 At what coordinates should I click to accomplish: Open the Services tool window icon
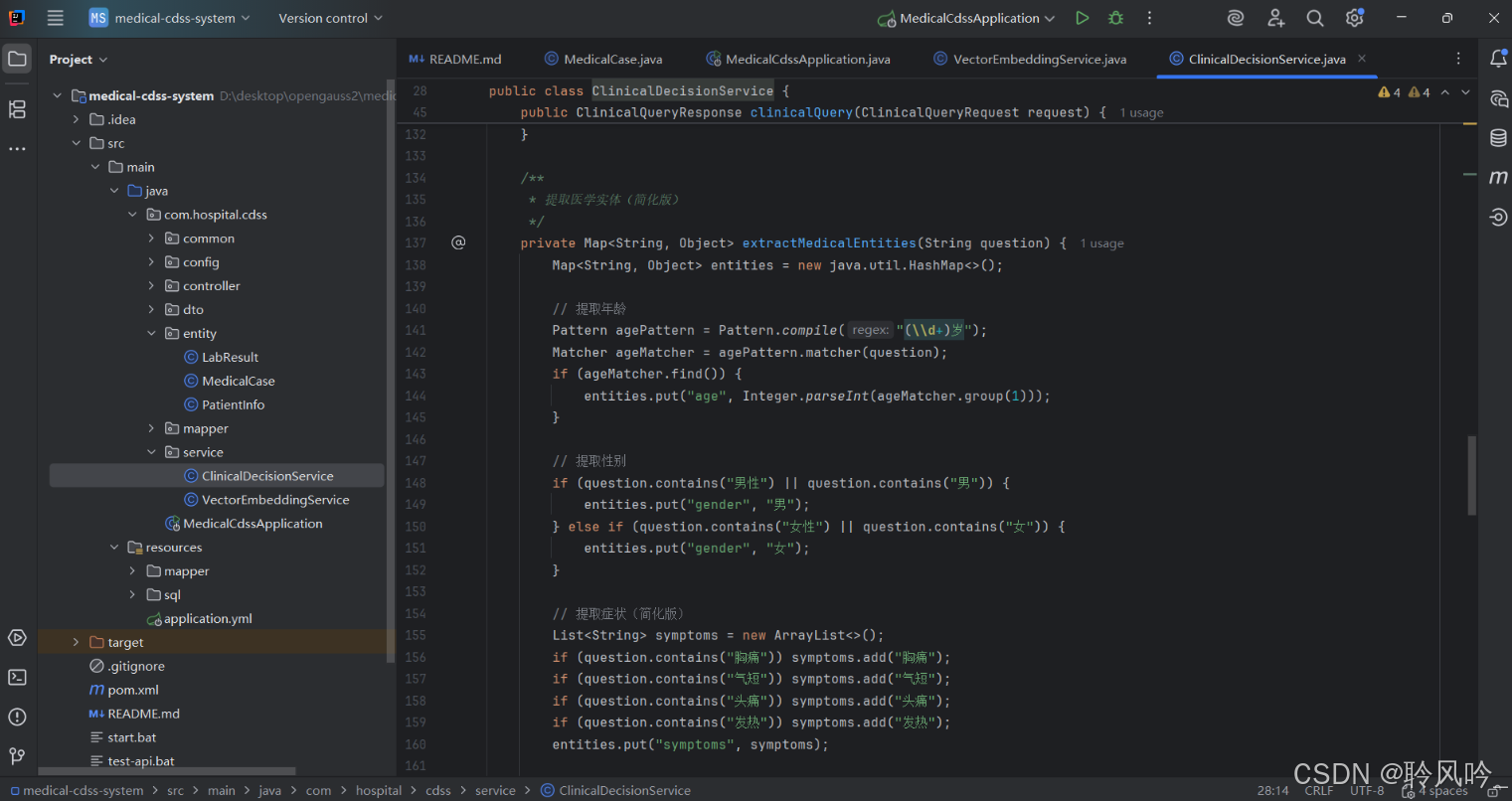pos(18,638)
